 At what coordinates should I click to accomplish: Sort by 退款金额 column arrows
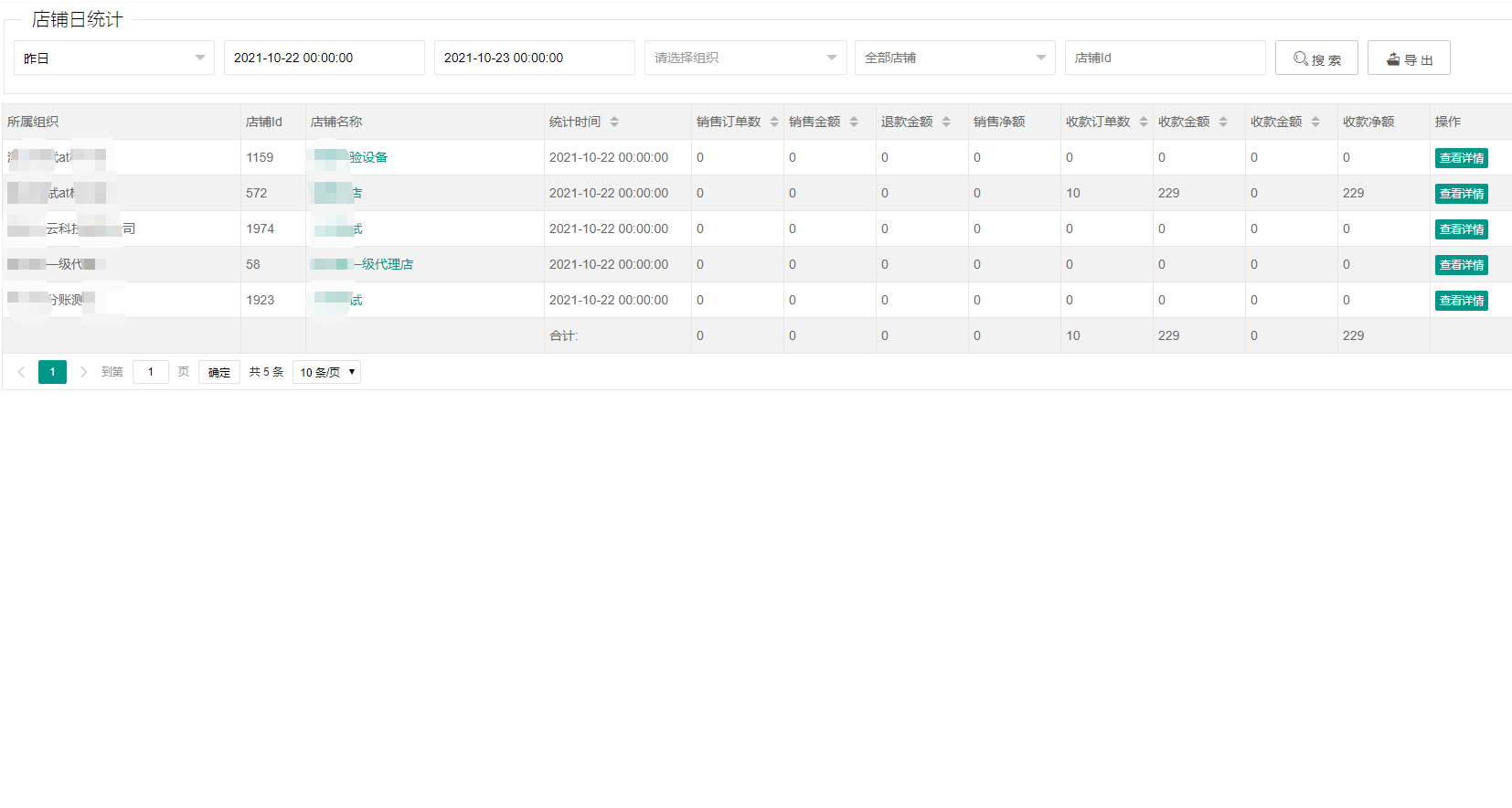(946, 122)
